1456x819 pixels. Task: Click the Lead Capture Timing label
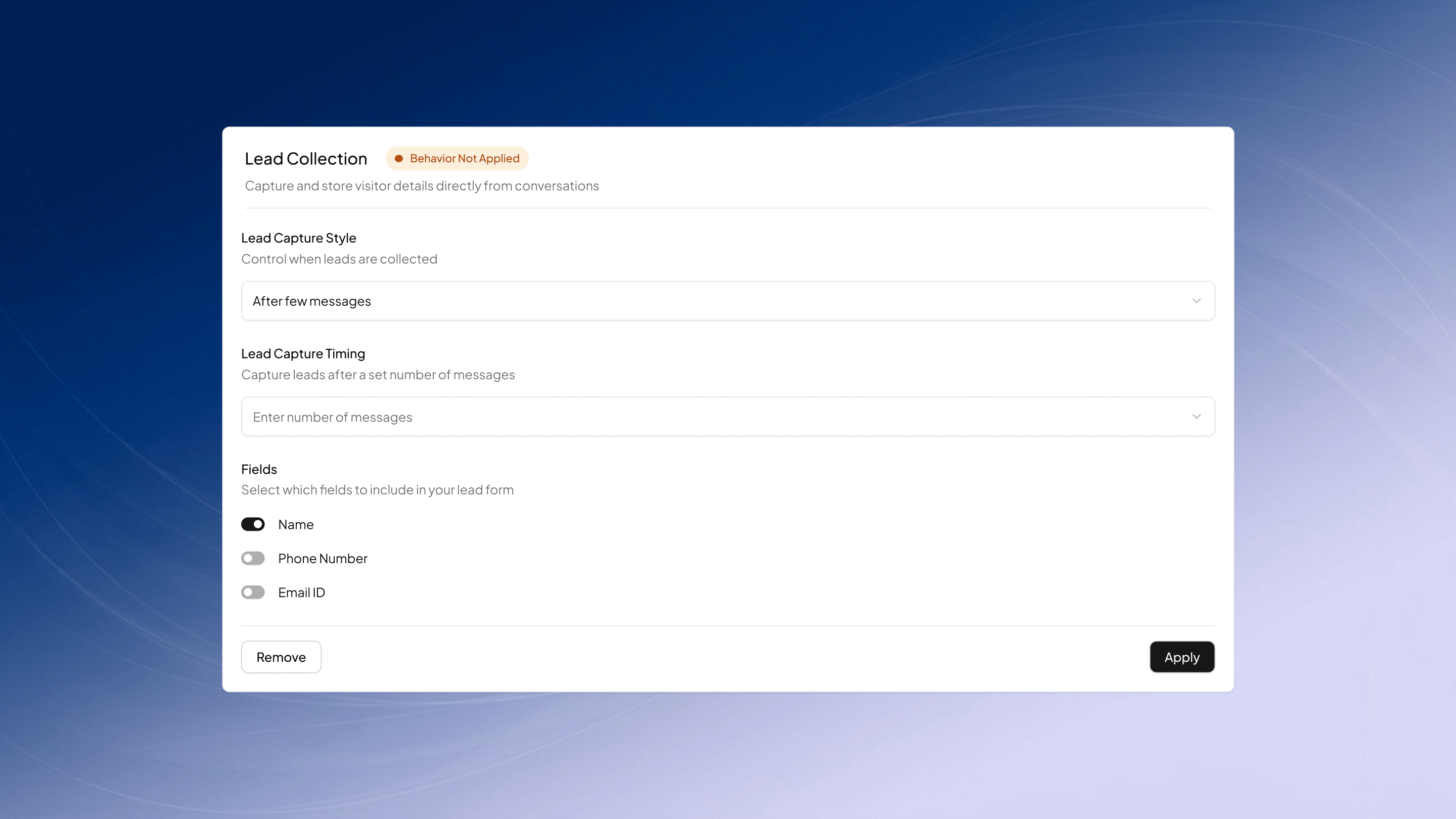[303, 354]
